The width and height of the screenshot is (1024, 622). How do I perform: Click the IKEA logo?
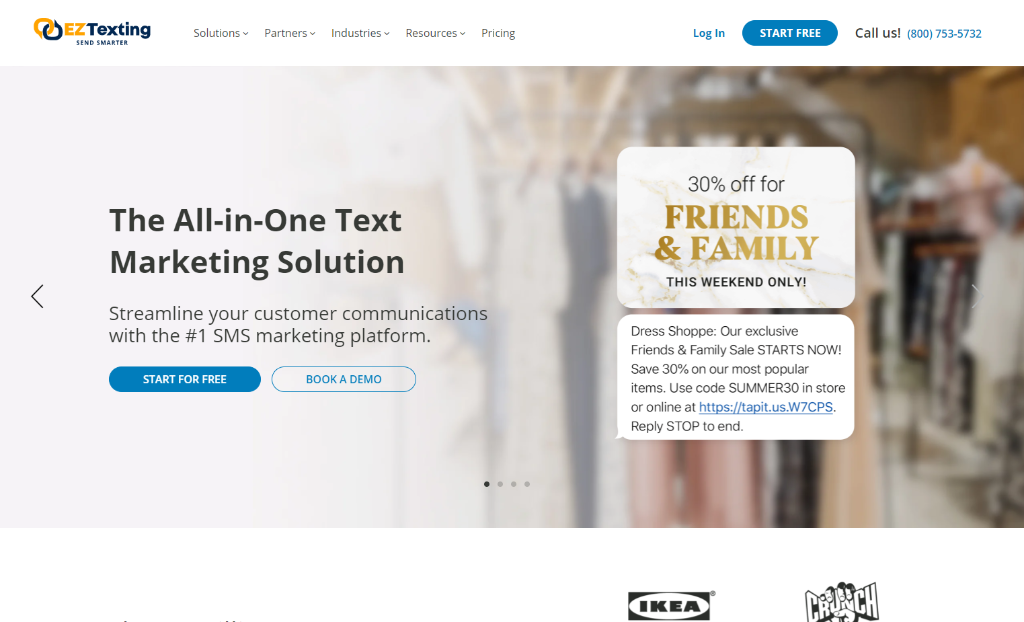pyautogui.click(x=671, y=606)
